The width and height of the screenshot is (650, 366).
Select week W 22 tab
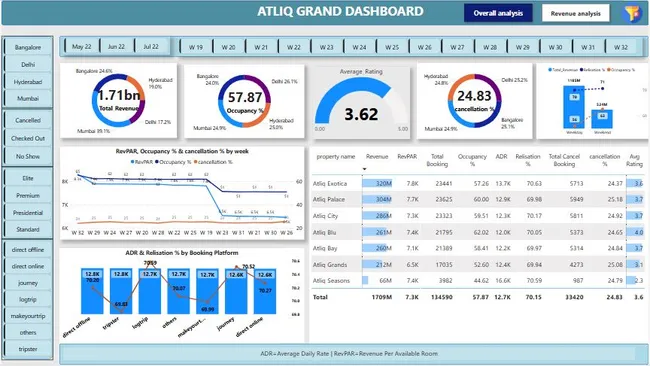294,47
